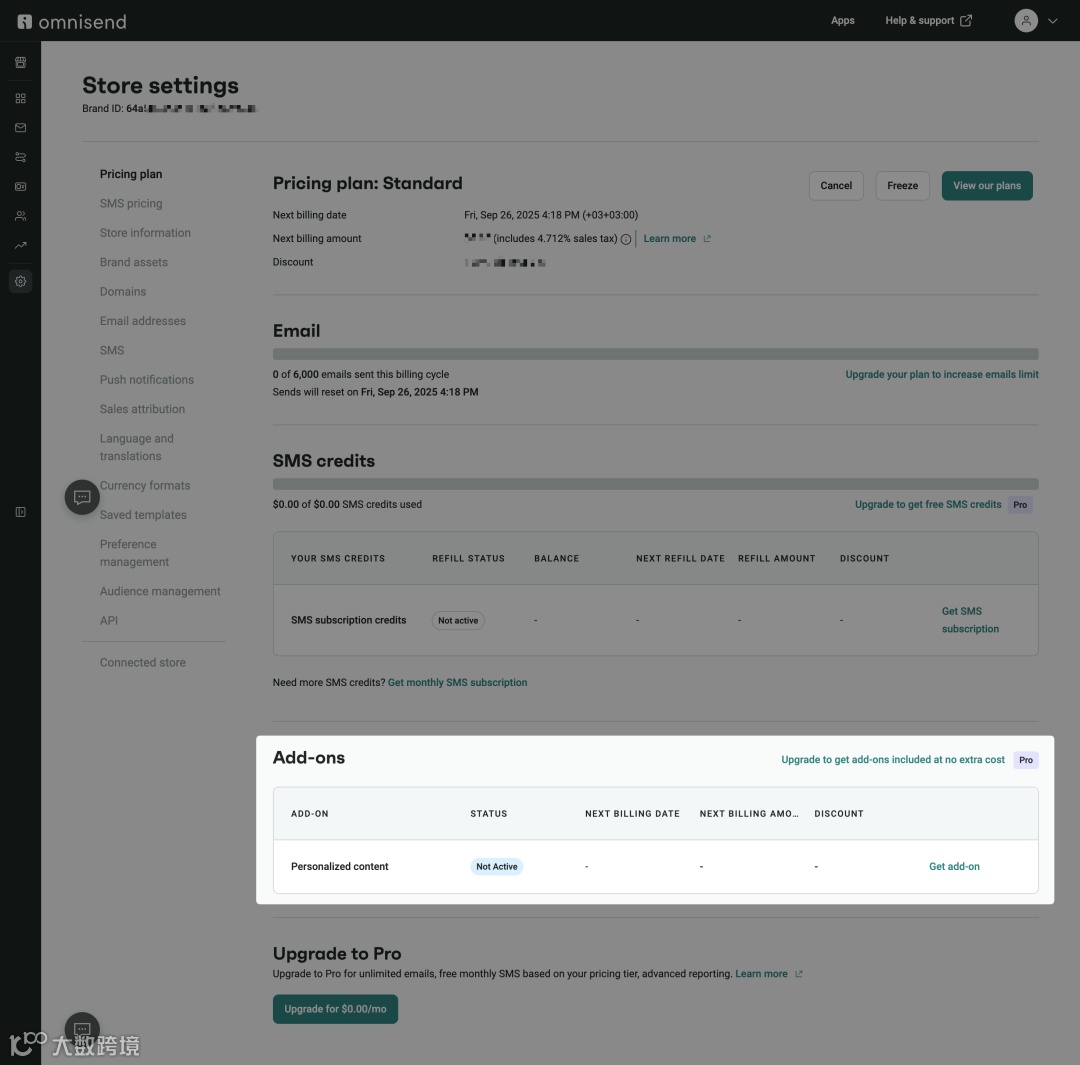Open Language and translations settings
Viewport: 1080px width, 1065px height.
[136, 447]
